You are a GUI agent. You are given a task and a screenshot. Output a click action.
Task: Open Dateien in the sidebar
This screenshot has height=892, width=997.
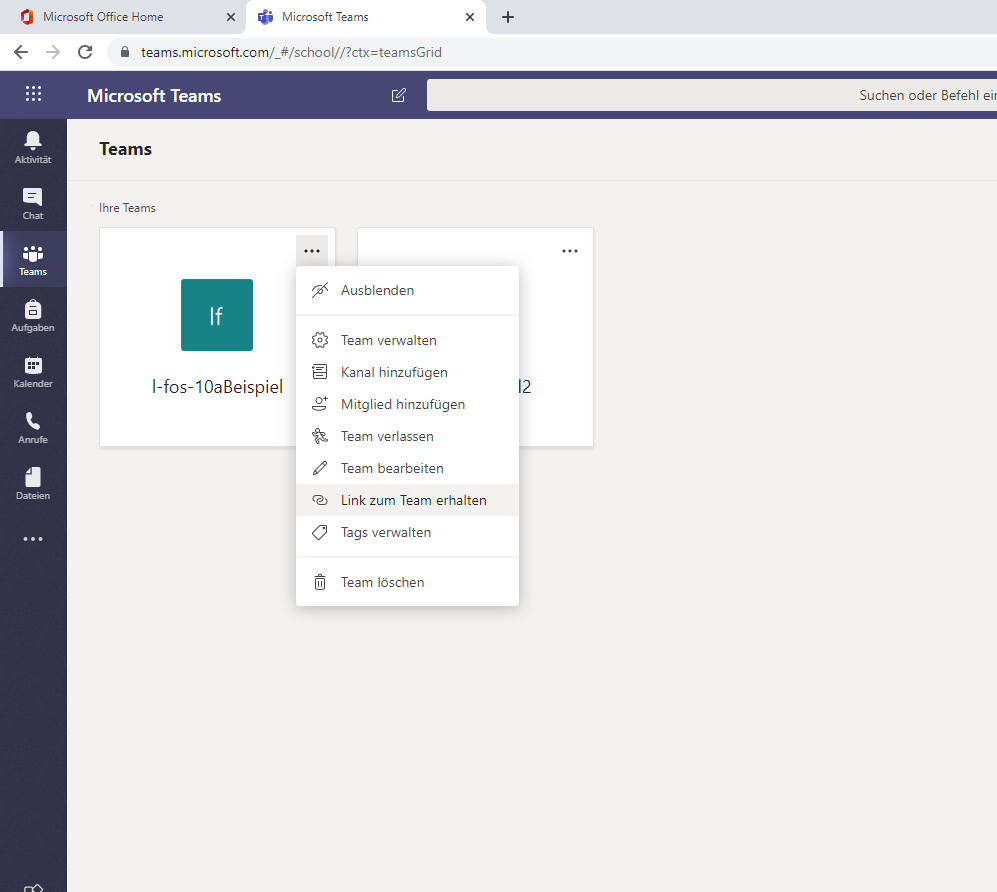pyautogui.click(x=33, y=483)
